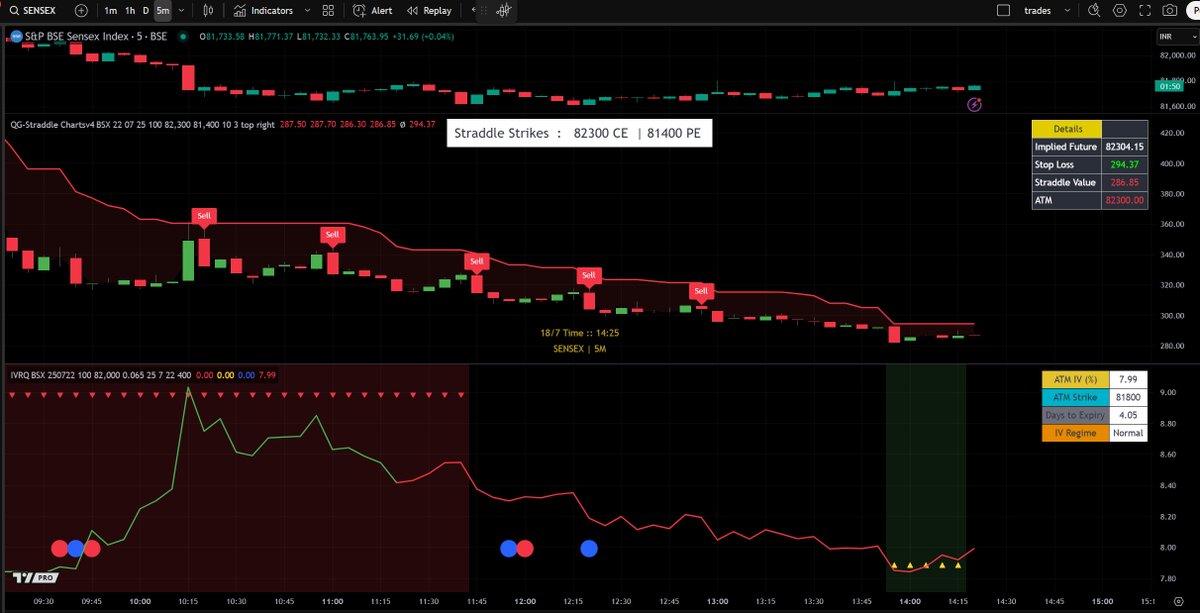Click the Sell signal label near 12:55
This screenshot has width=1200, height=613.
click(702, 291)
